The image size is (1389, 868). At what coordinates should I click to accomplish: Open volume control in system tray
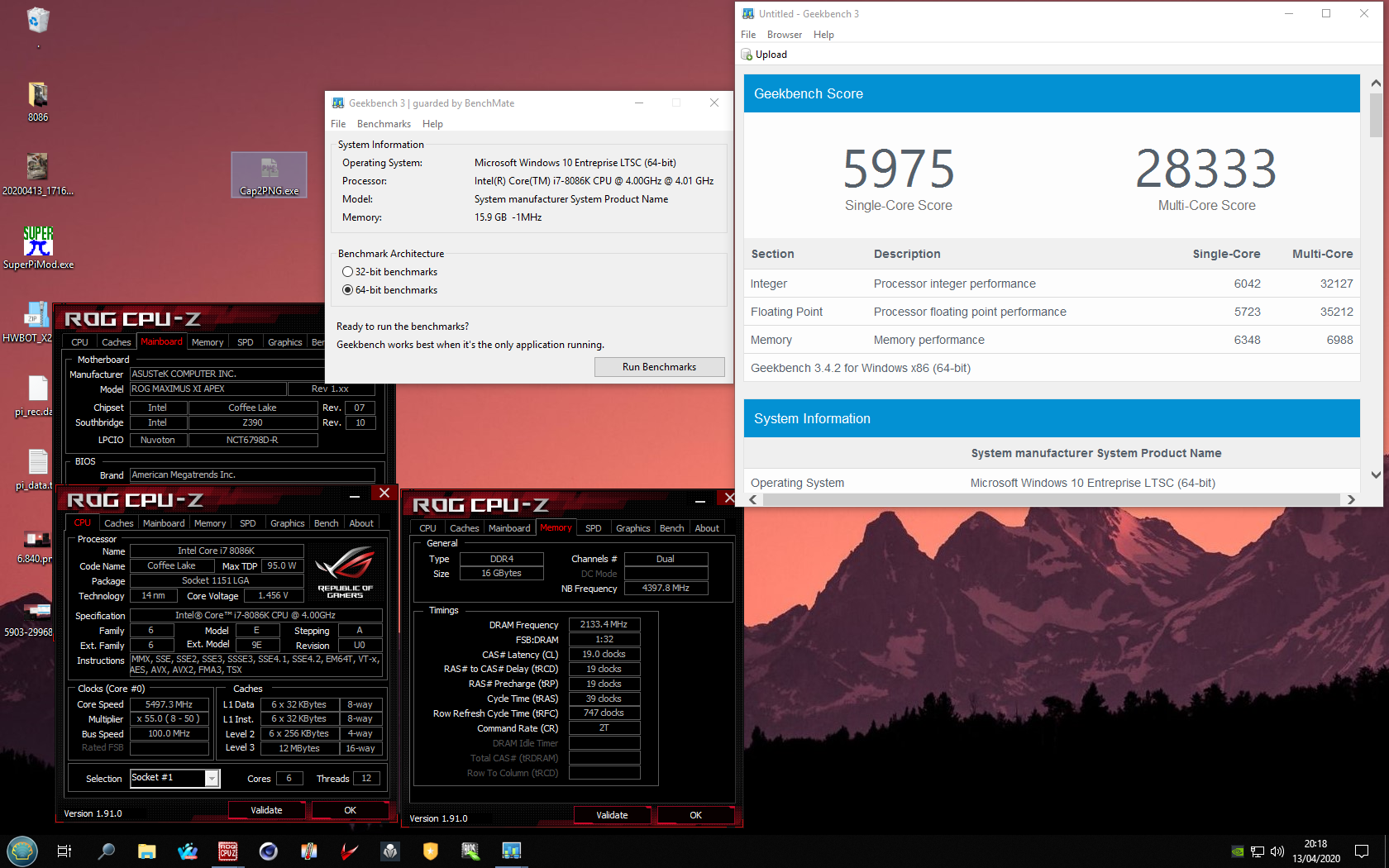[x=1277, y=851]
